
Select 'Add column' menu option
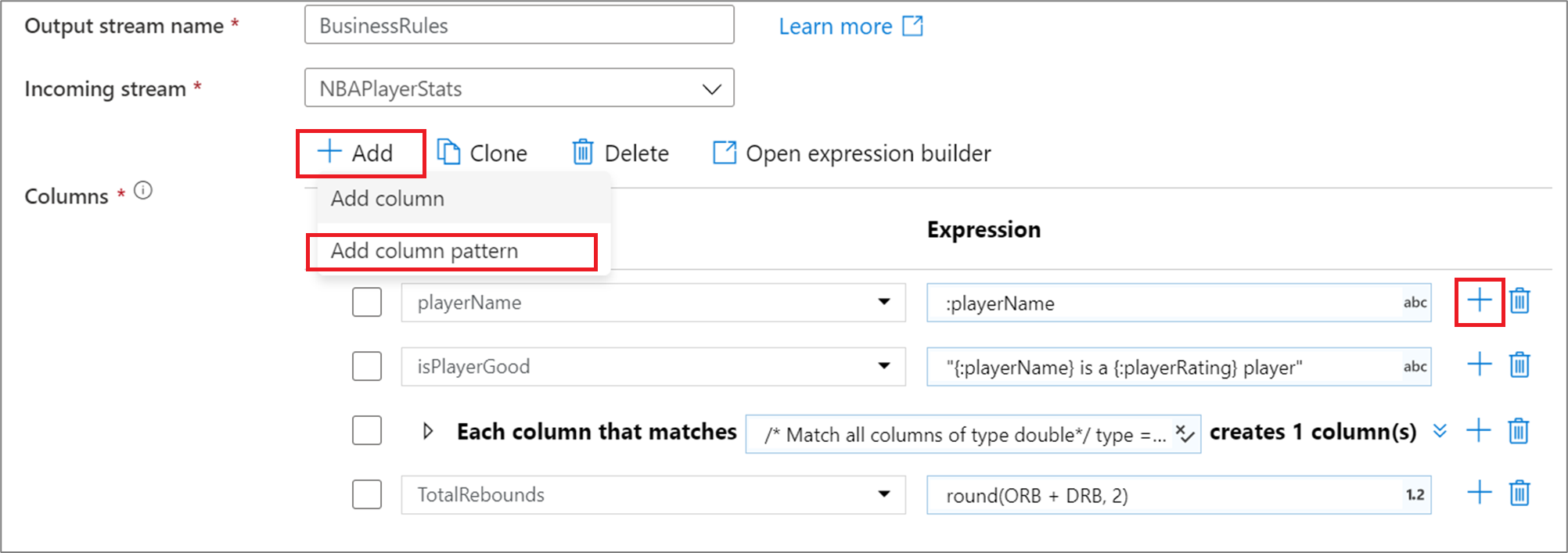click(x=387, y=199)
